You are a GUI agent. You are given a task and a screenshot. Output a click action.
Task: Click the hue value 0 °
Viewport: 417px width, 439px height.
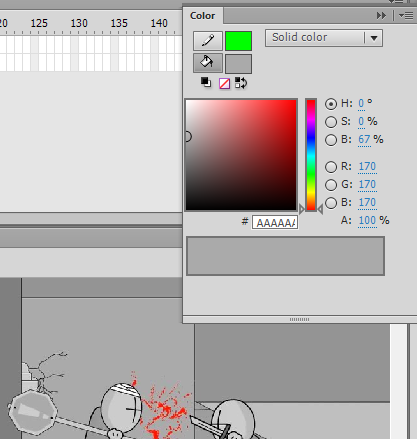(x=365, y=104)
